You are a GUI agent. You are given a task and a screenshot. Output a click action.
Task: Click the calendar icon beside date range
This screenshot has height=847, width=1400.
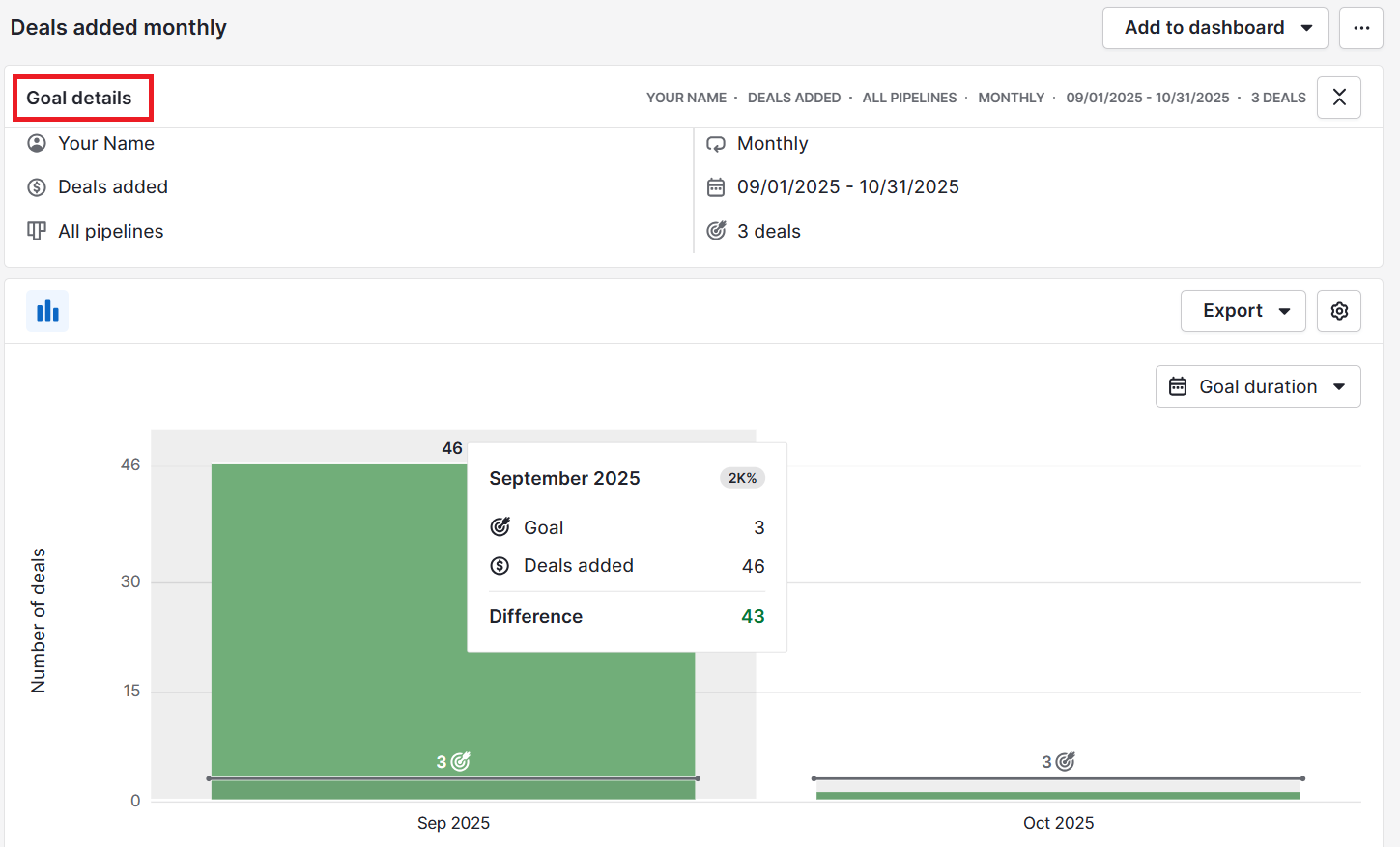716,187
